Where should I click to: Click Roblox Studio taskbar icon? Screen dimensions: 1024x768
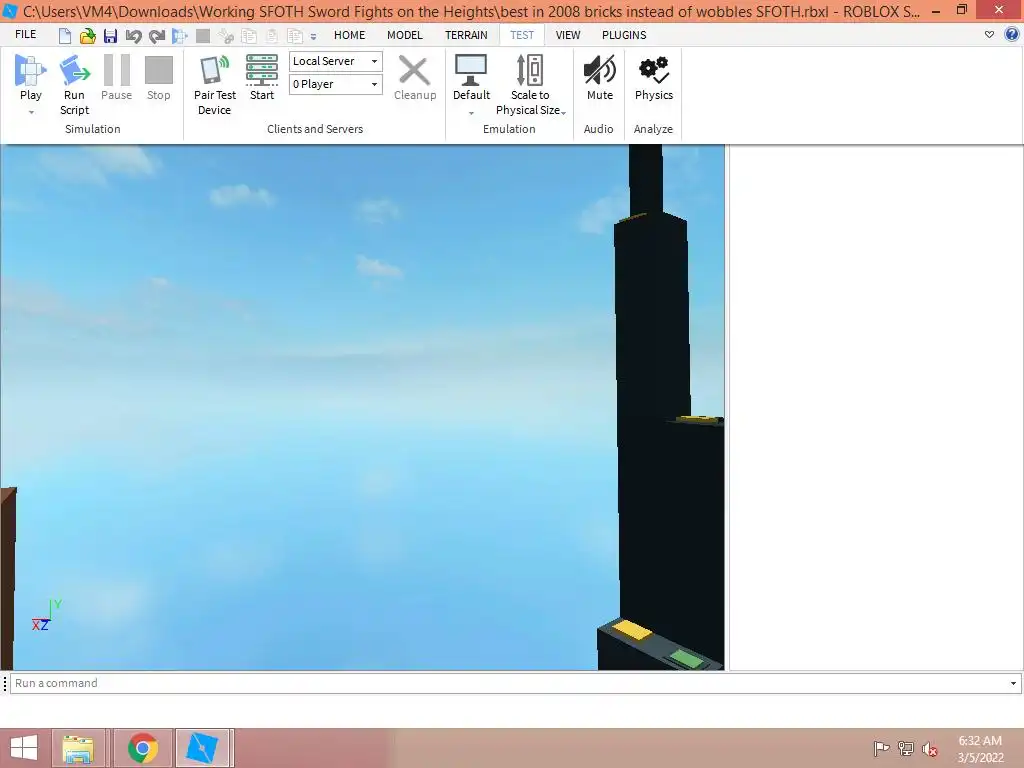pos(202,748)
